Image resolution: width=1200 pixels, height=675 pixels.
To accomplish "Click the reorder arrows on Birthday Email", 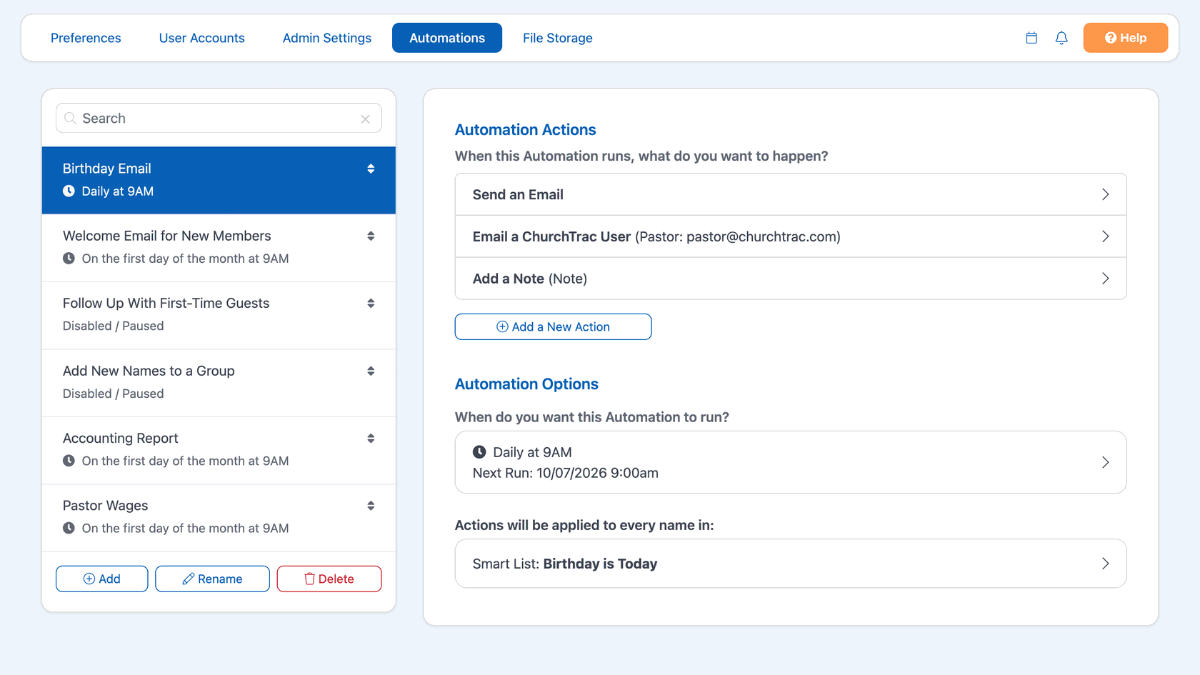I will [x=371, y=169].
